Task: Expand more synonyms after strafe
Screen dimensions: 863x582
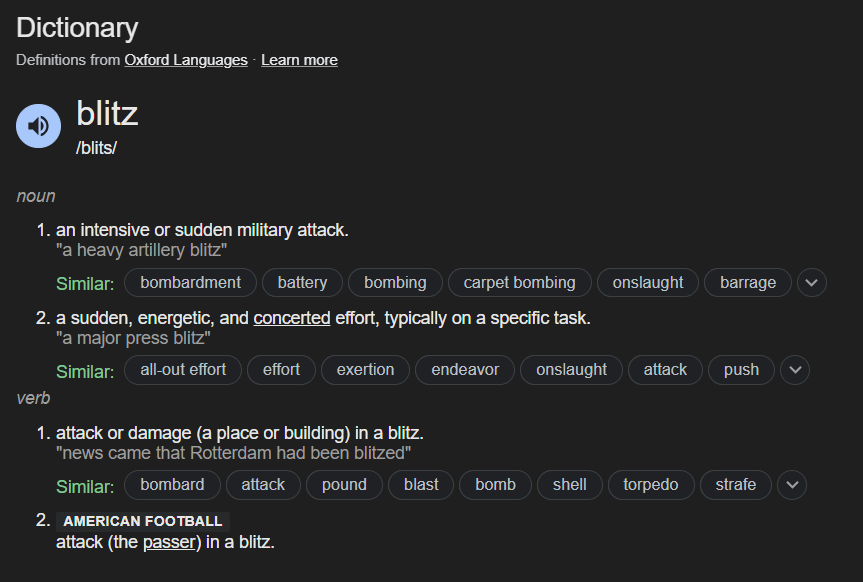Action: [792, 485]
